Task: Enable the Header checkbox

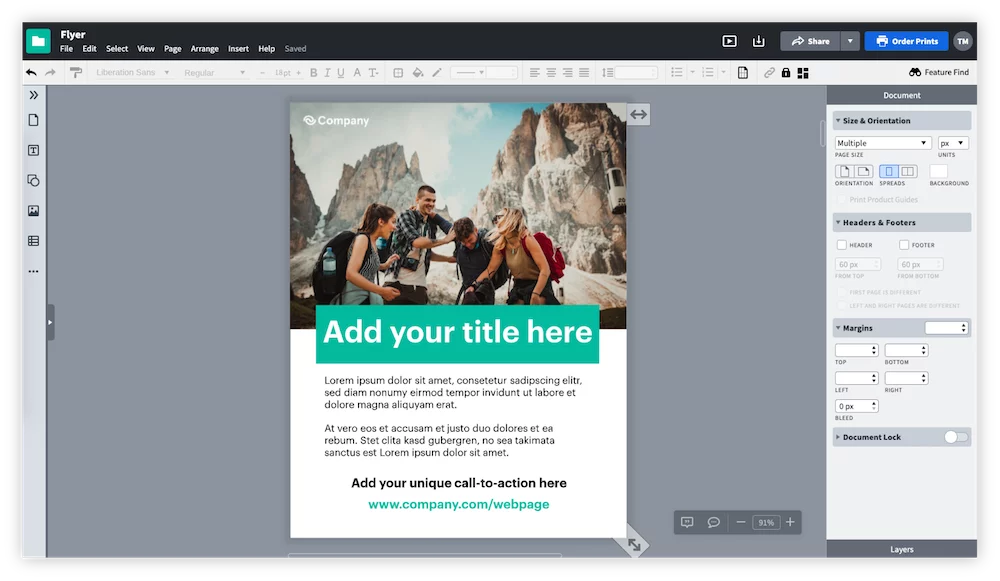Action: coord(842,245)
